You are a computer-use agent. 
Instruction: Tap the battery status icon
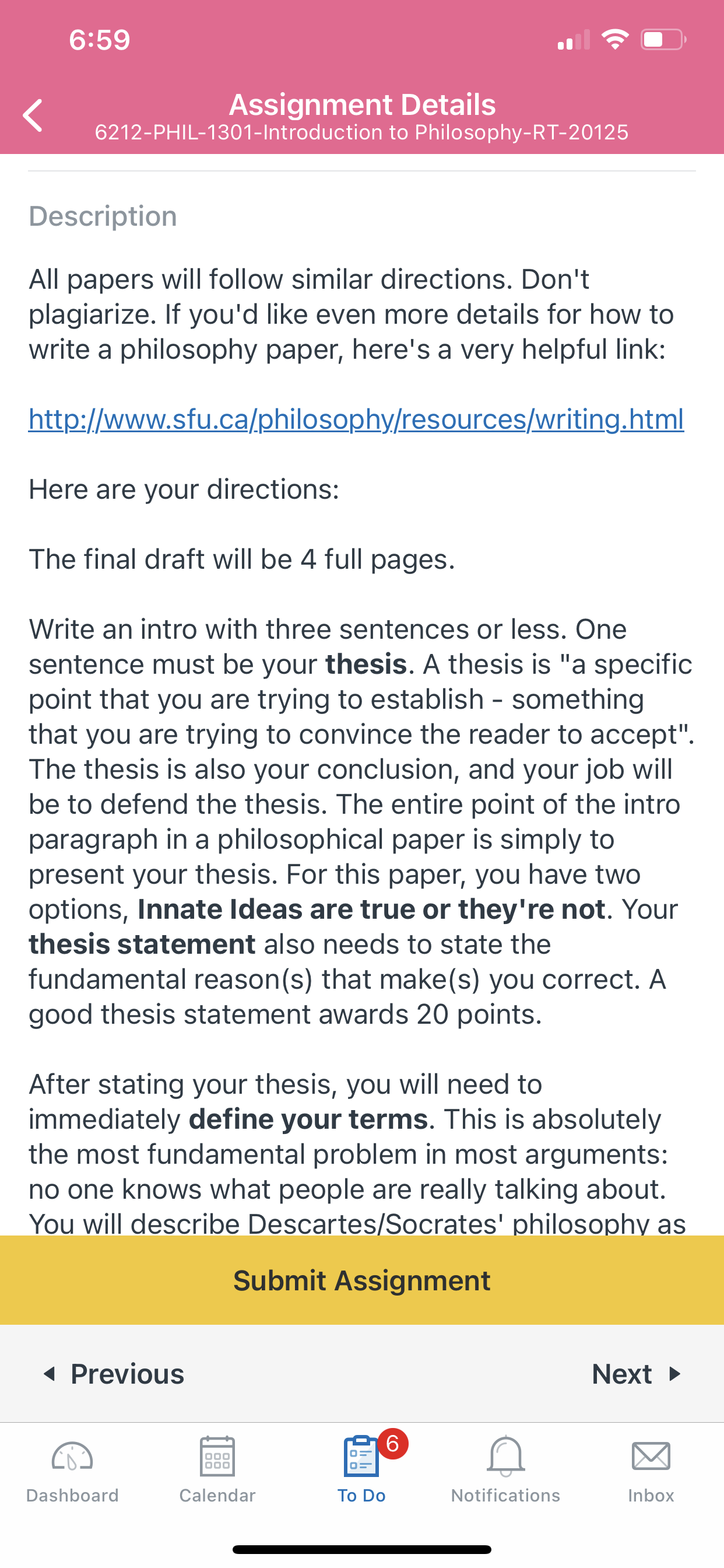(664, 40)
